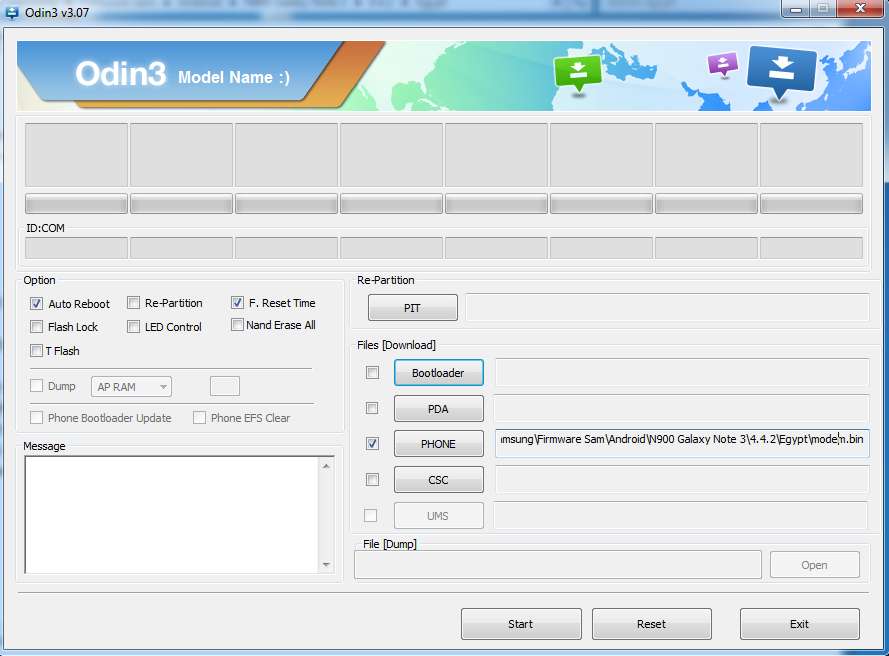Click the Start button

(x=521, y=624)
